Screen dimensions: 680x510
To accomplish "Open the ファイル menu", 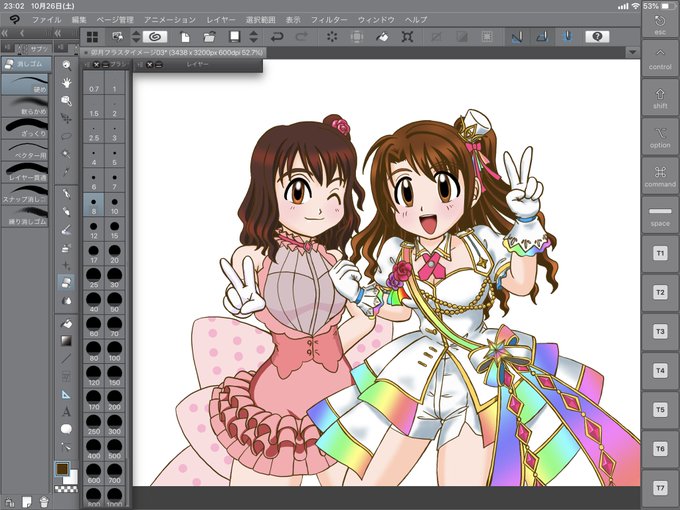I will 46,20.
